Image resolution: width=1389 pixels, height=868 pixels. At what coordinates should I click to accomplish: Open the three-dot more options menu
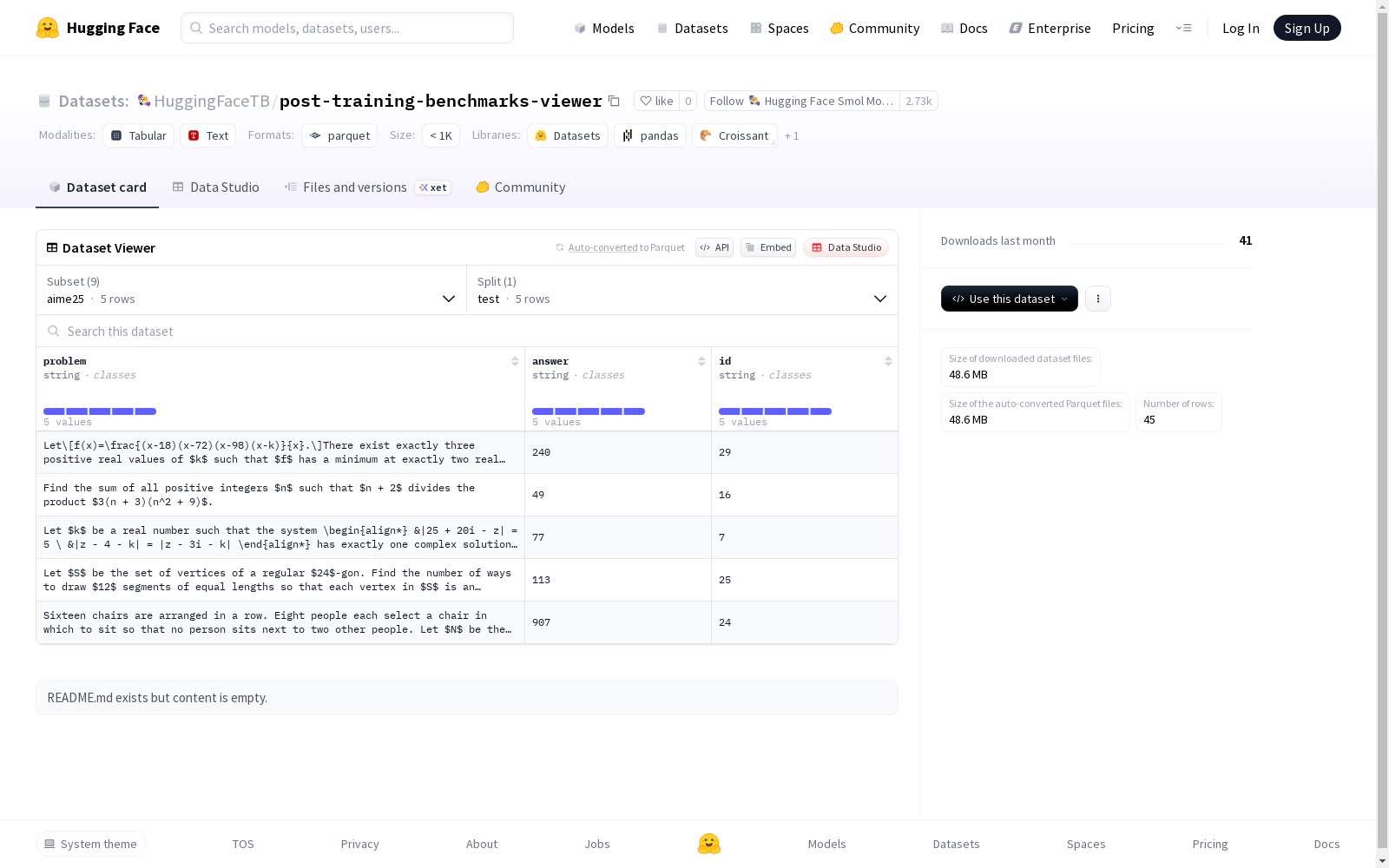tap(1097, 299)
